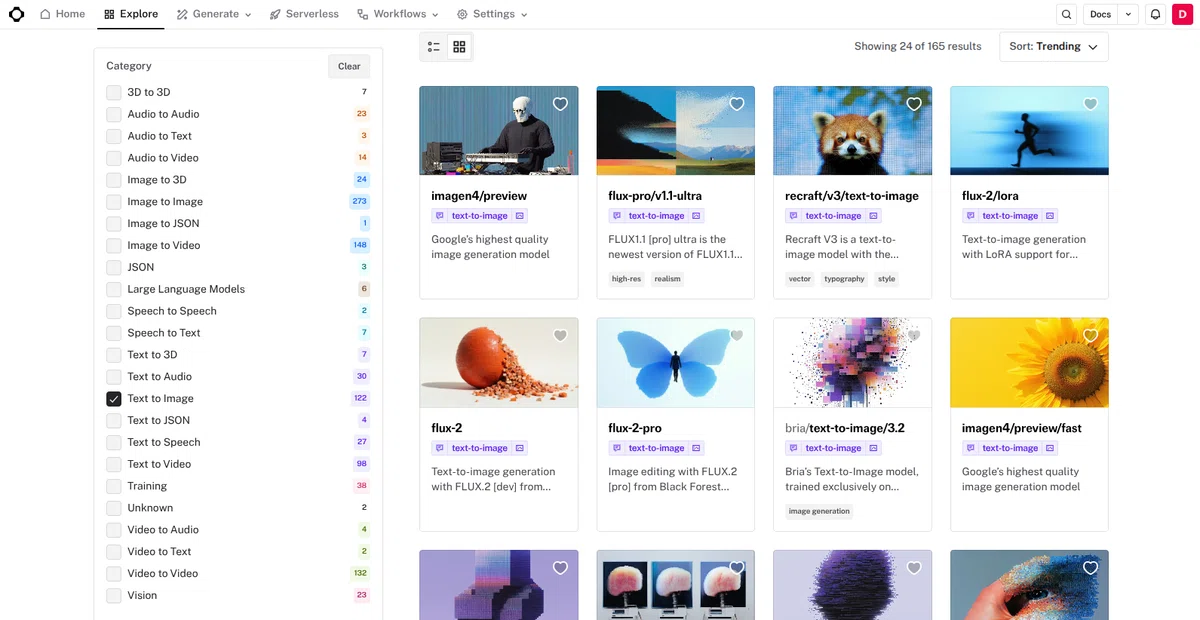Favorite the glitter face model
Image resolution: width=1200 pixels, height=620 pixels.
tap(1091, 568)
